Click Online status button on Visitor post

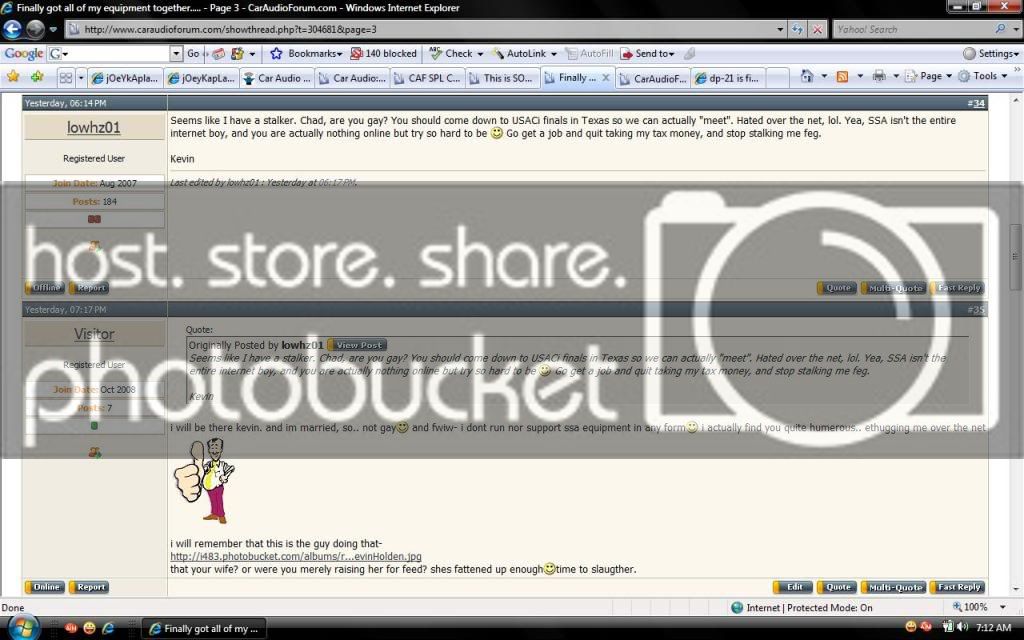tap(45, 587)
